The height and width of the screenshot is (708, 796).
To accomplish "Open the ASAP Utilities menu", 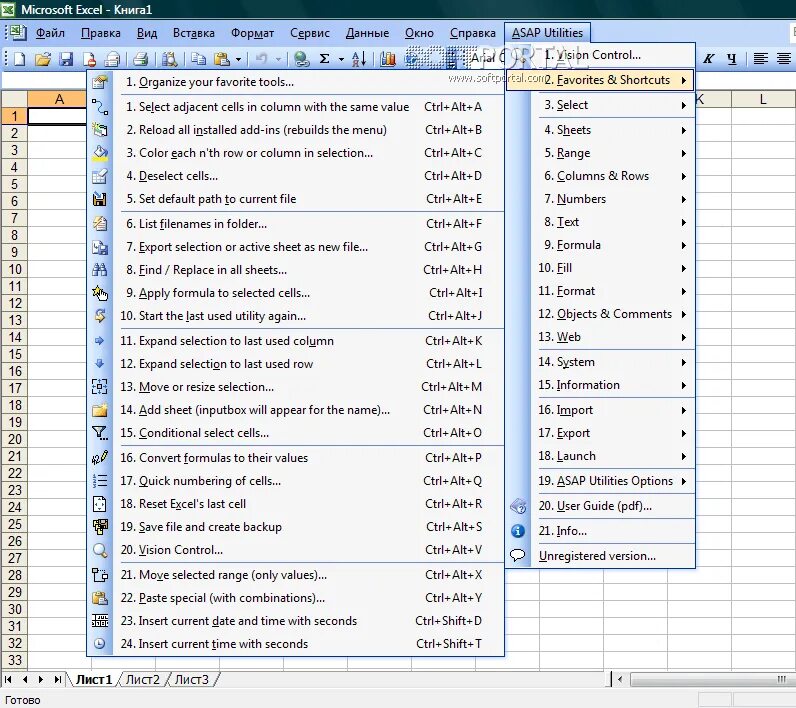I will tap(547, 33).
